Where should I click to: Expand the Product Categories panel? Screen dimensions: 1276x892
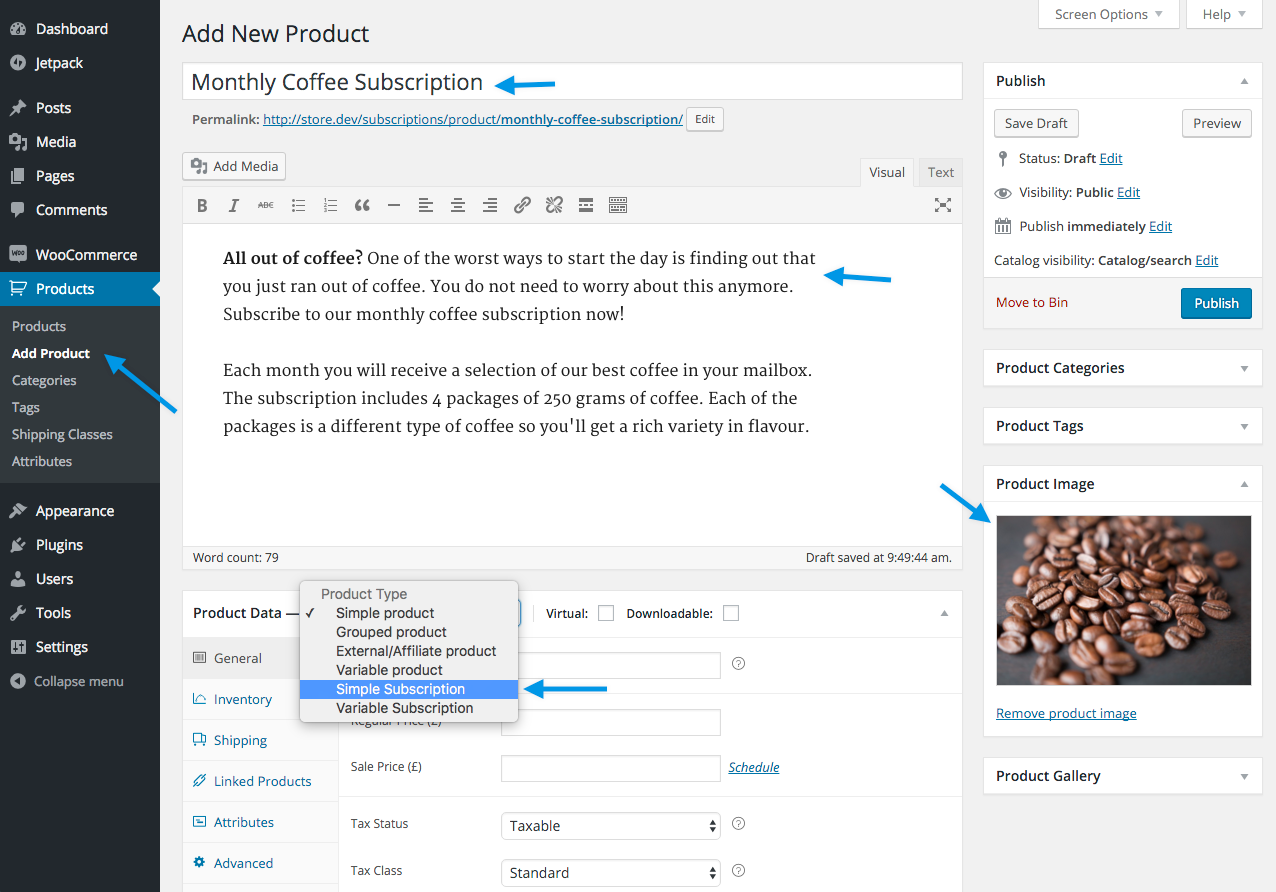(1122, 368)
